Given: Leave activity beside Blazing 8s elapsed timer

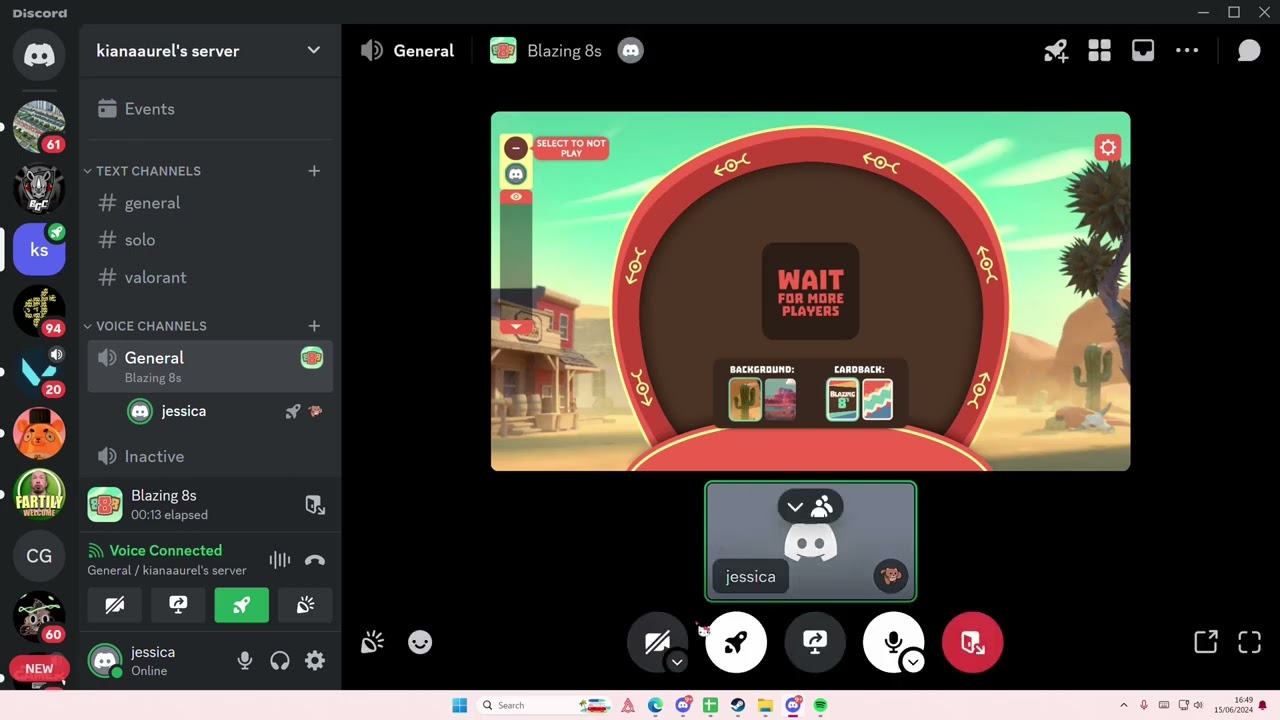Looking at the screenshot, I should click(x=315, y=505).
